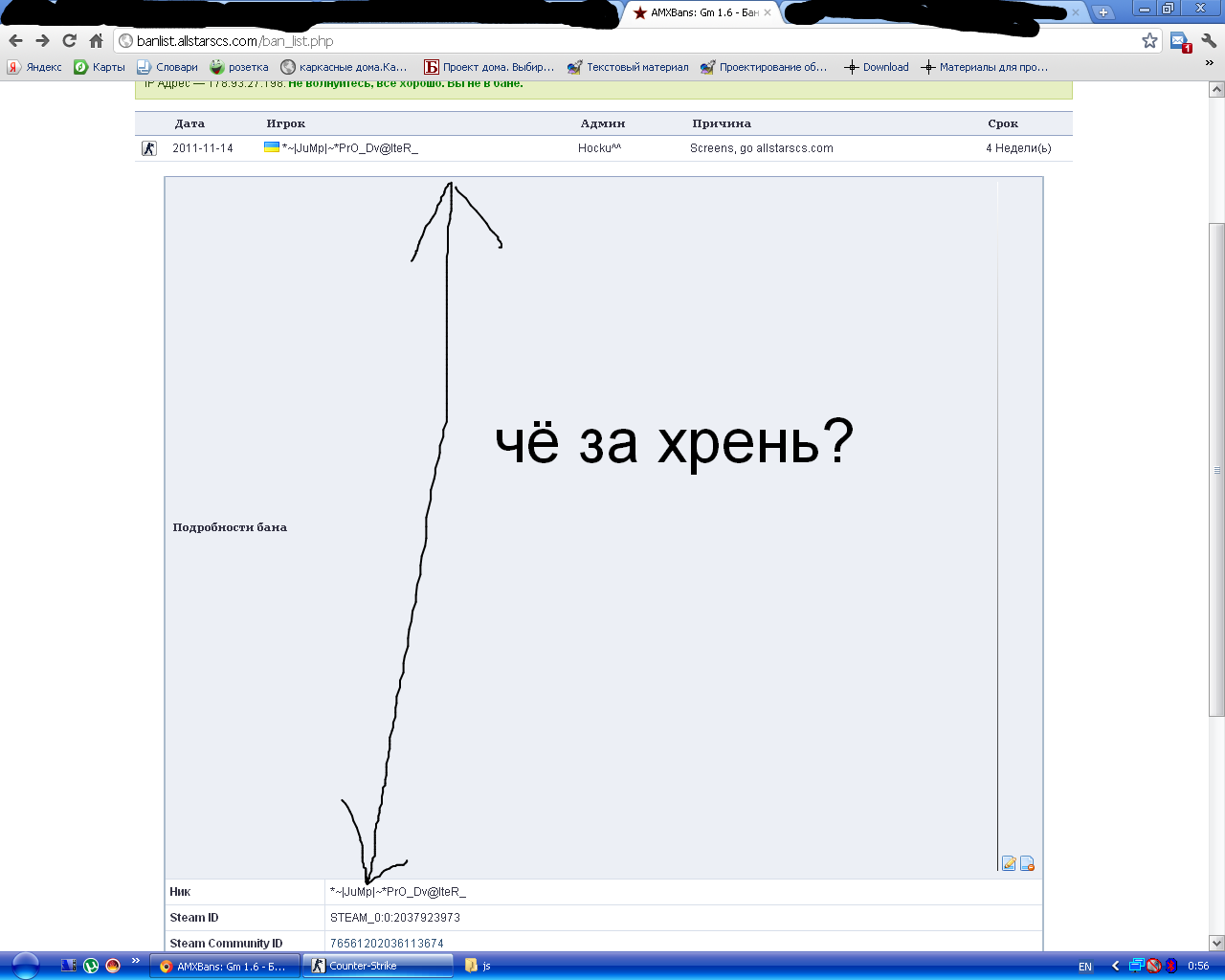The height and width of the screenshot is (980, 1225).
Task: Click the delete ban page icon
Action: click(1027, 863)
